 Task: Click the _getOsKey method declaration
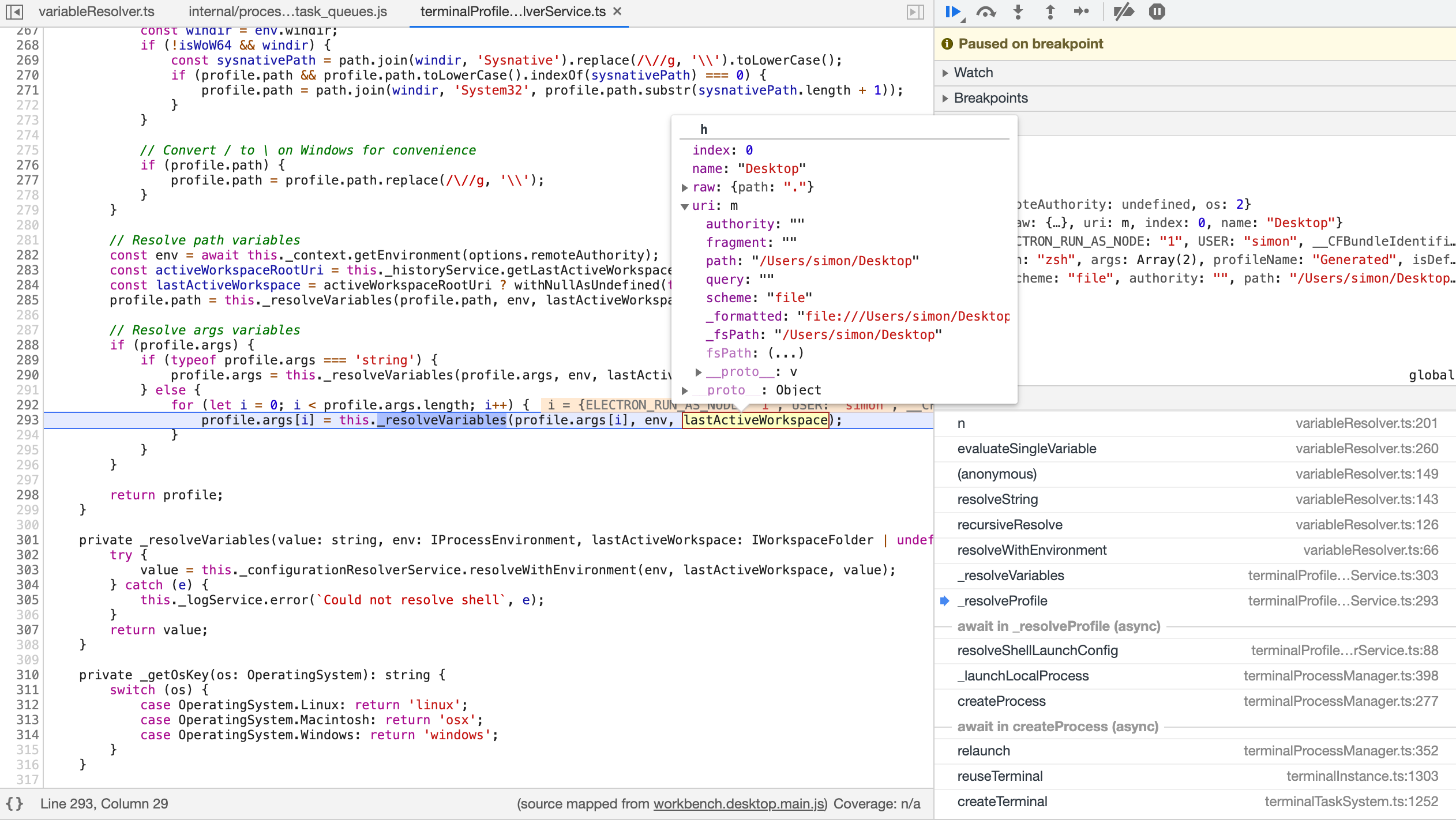pos(262,675)
